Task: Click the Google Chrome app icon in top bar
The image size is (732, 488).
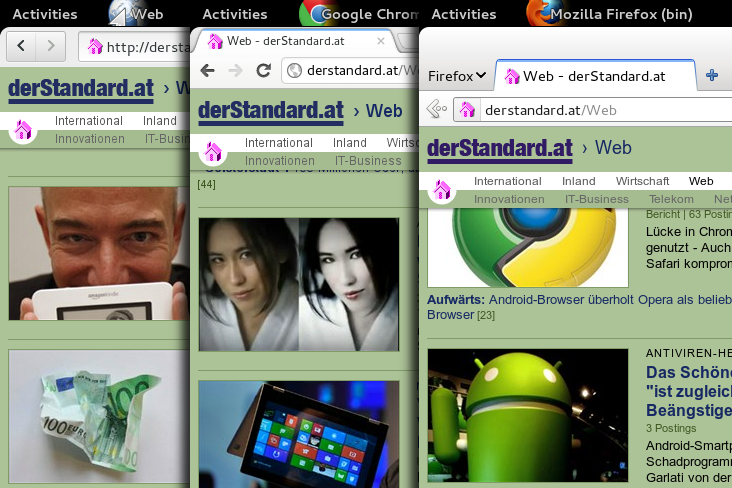Action: (316, 13)
